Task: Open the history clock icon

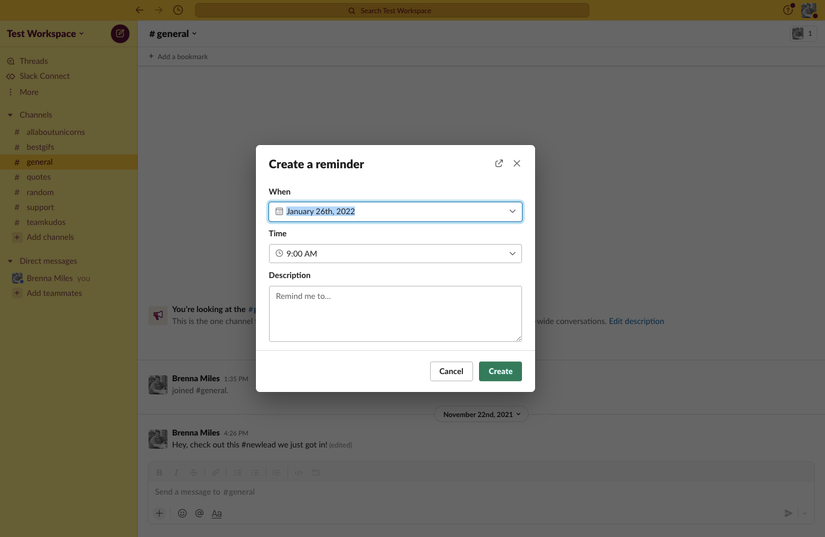Action: tap(178, 10)
